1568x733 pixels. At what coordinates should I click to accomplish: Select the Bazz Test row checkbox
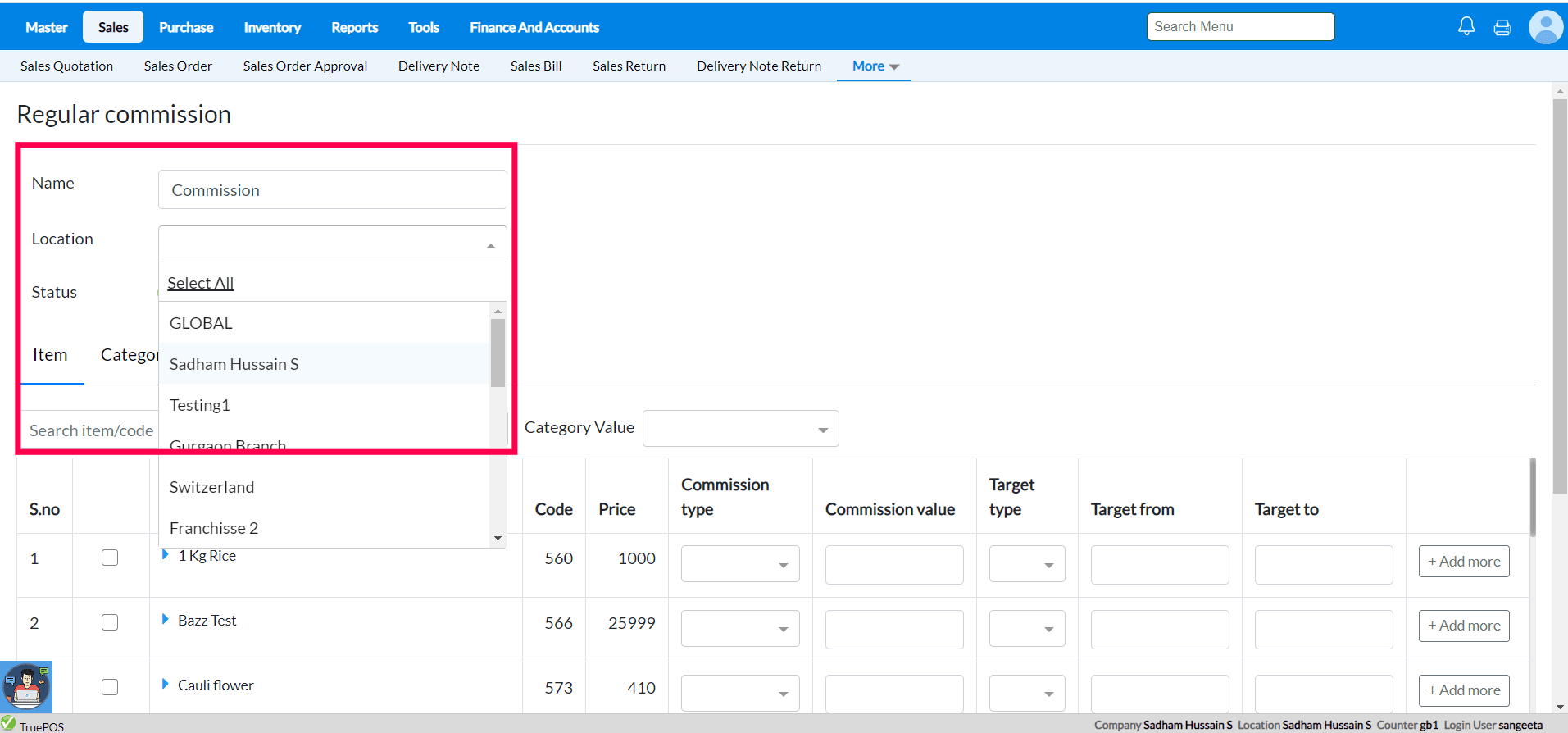(x=110, y=622)
